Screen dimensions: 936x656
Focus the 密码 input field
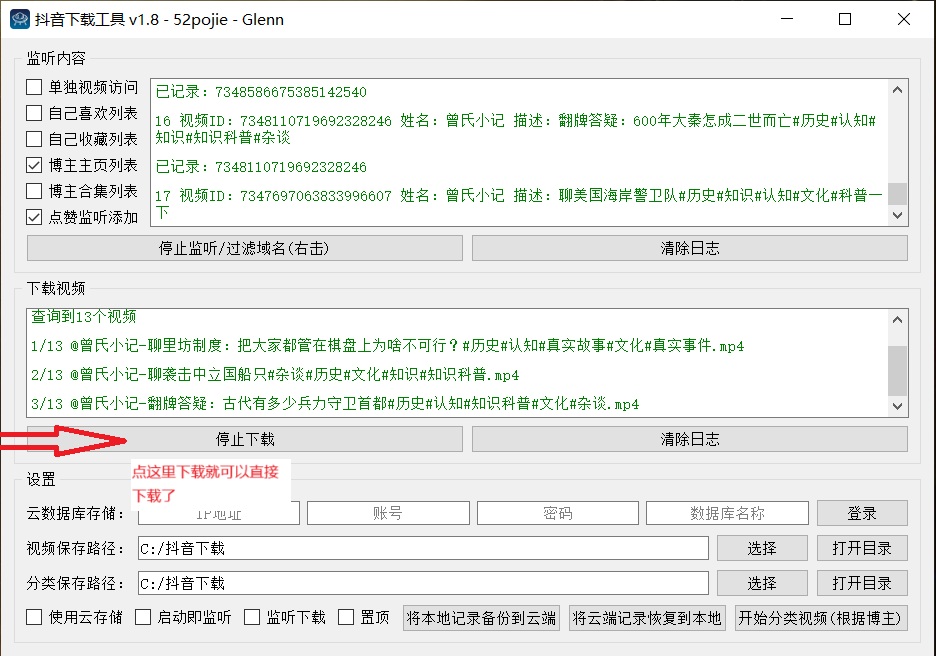[558, 513]
